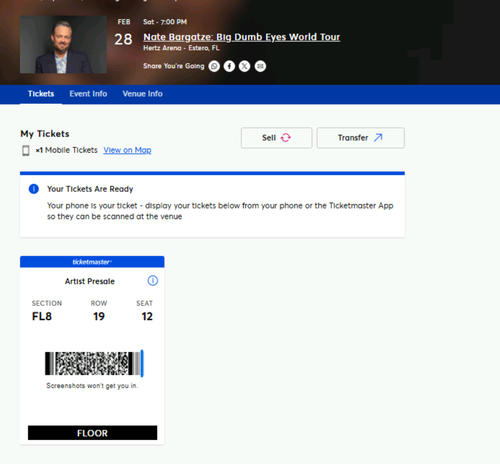Viewport: 500px width, 464px height.
Task: Click the 'Share You're Going' label
Action: coord(174,66)
